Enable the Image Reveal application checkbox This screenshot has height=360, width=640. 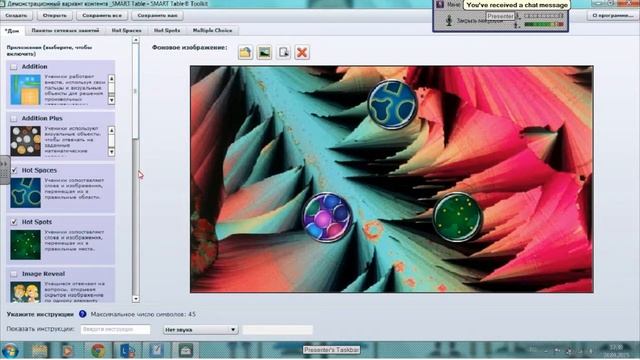[14, 274]
